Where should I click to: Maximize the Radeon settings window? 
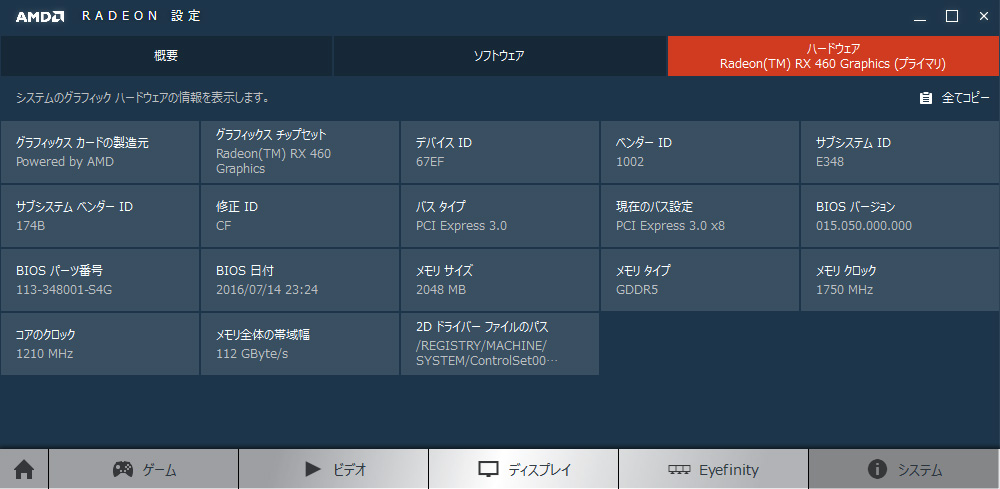click(x=952, y=17)
